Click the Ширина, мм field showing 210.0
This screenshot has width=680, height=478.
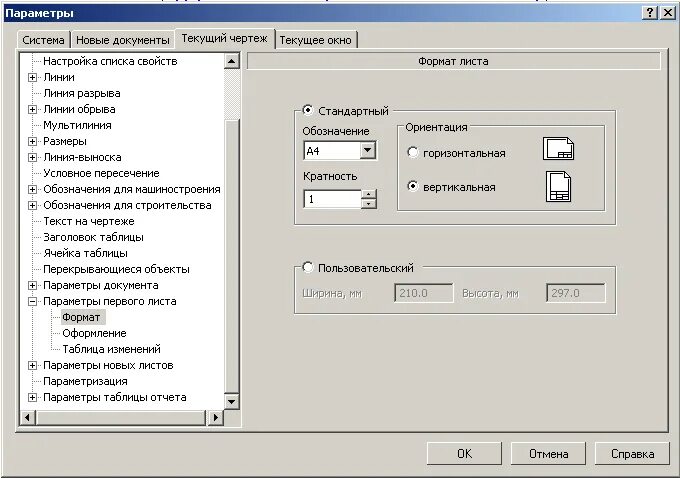click(x=424, y=293)
